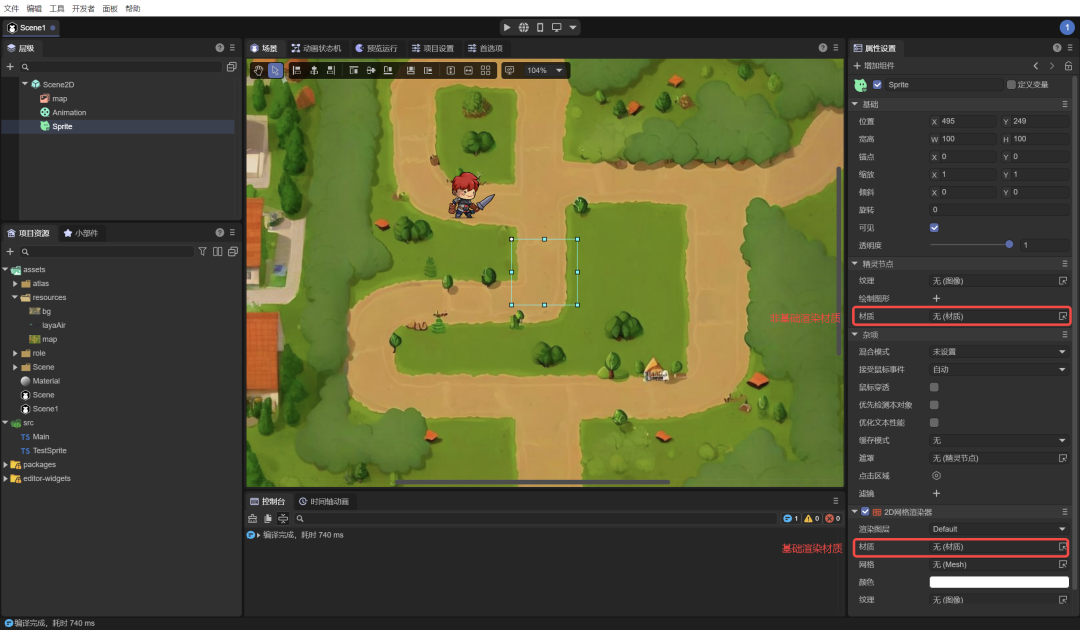The height and width of the screenshot is (630, 1080).
Task: Click the align top edges icon
Action: click(x=353, y=70)
